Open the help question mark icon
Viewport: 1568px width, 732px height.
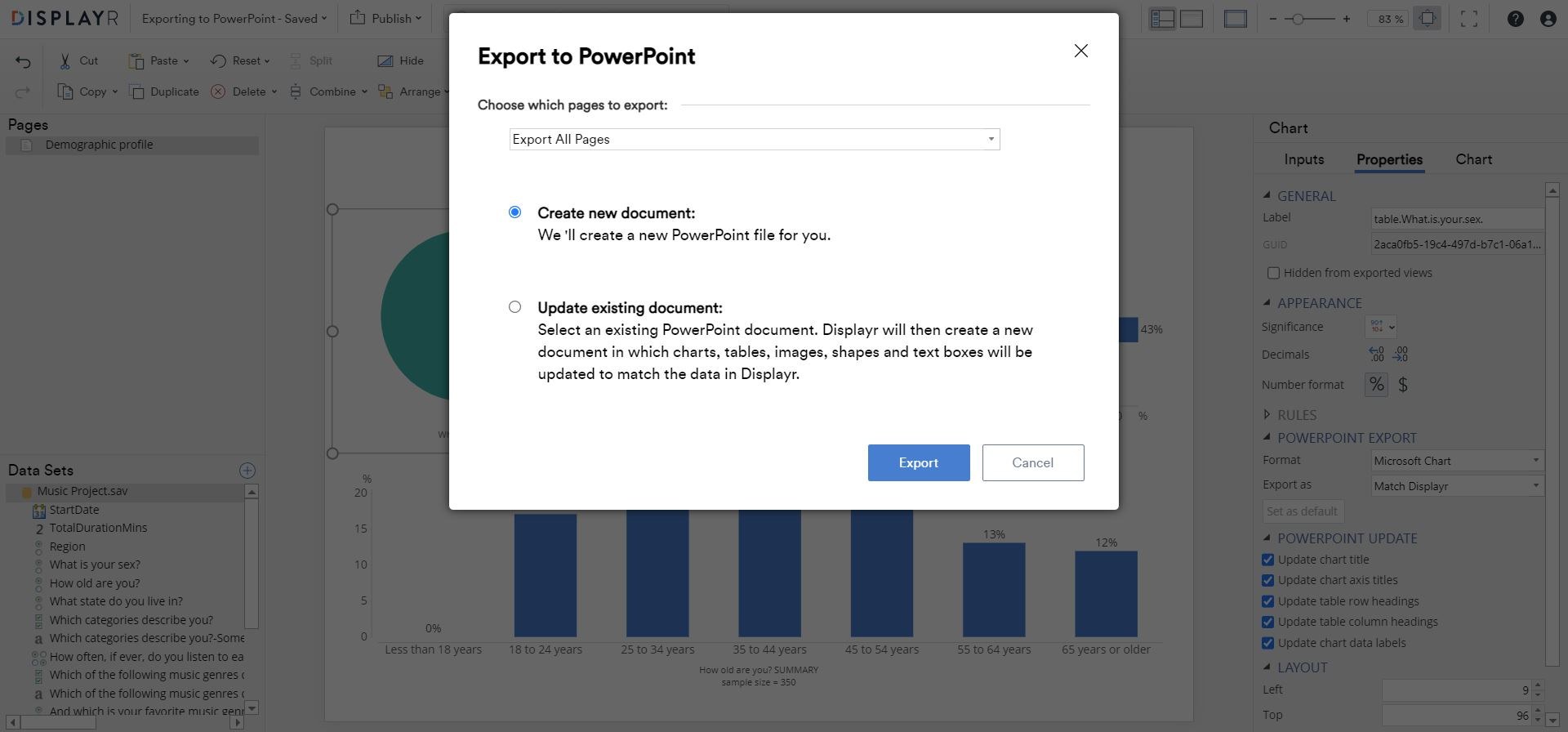pos(1515,19)
